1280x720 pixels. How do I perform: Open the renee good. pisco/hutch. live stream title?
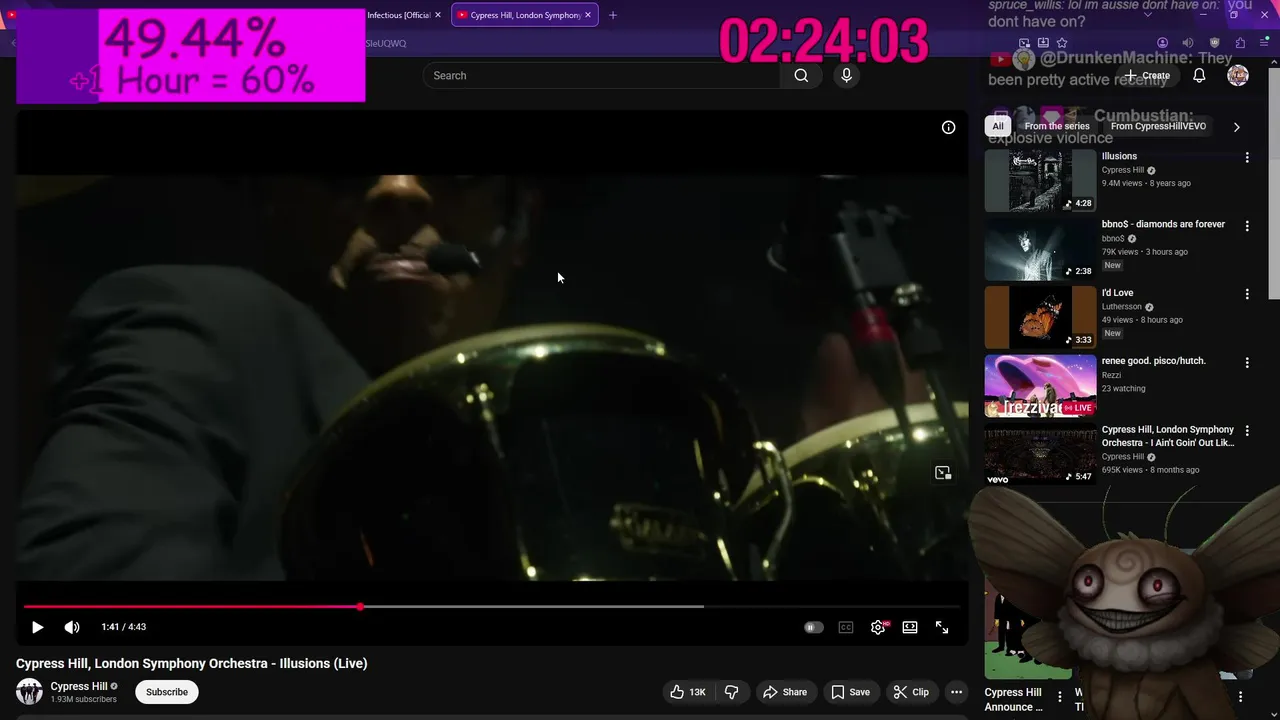tap(1153, 361)
